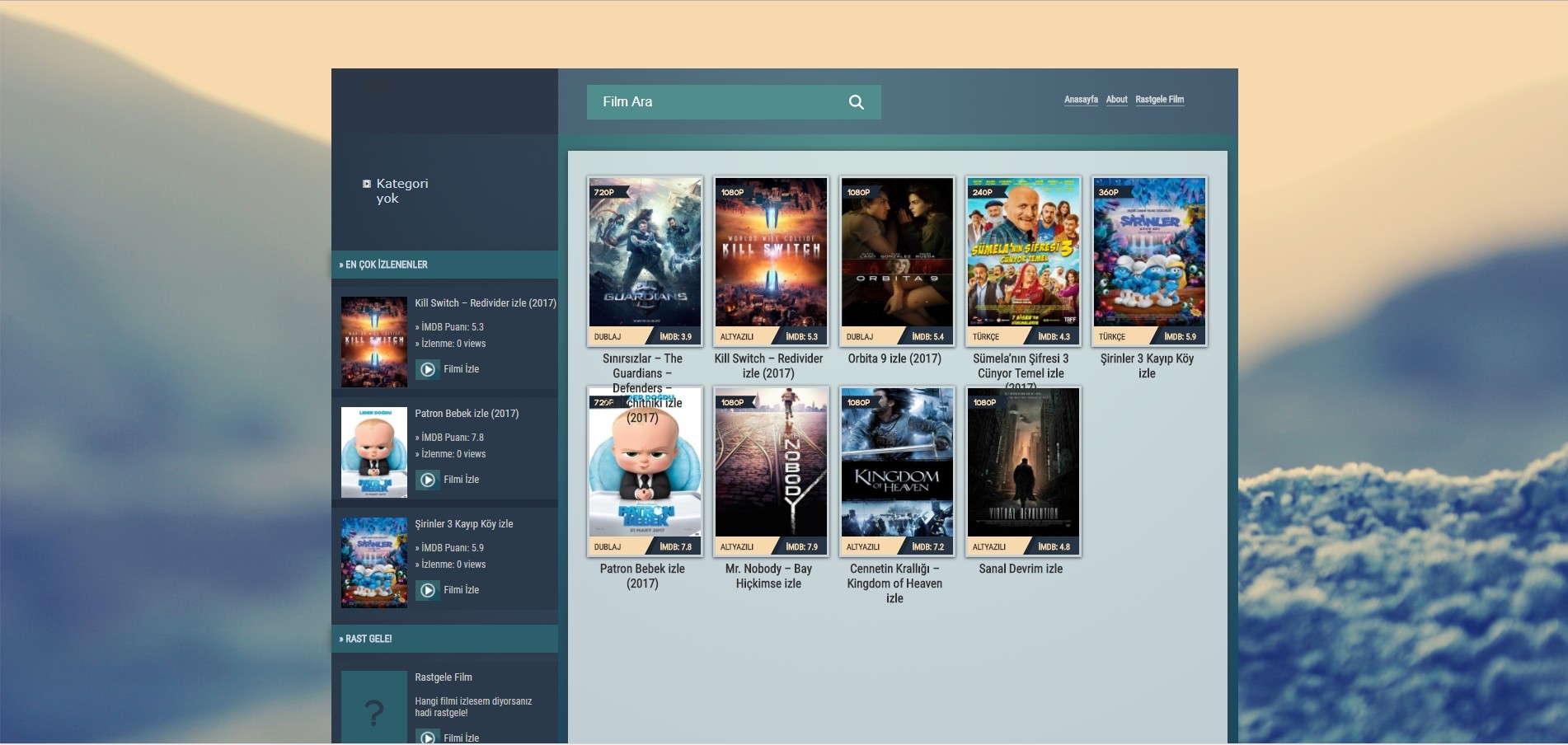Focus the Film Ara search field

click(x=734, y=102)
